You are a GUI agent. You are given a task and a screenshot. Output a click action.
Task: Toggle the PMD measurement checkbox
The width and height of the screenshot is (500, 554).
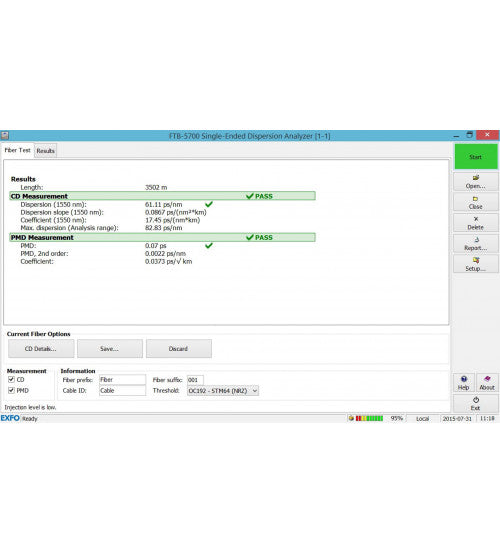click(11, 390)
